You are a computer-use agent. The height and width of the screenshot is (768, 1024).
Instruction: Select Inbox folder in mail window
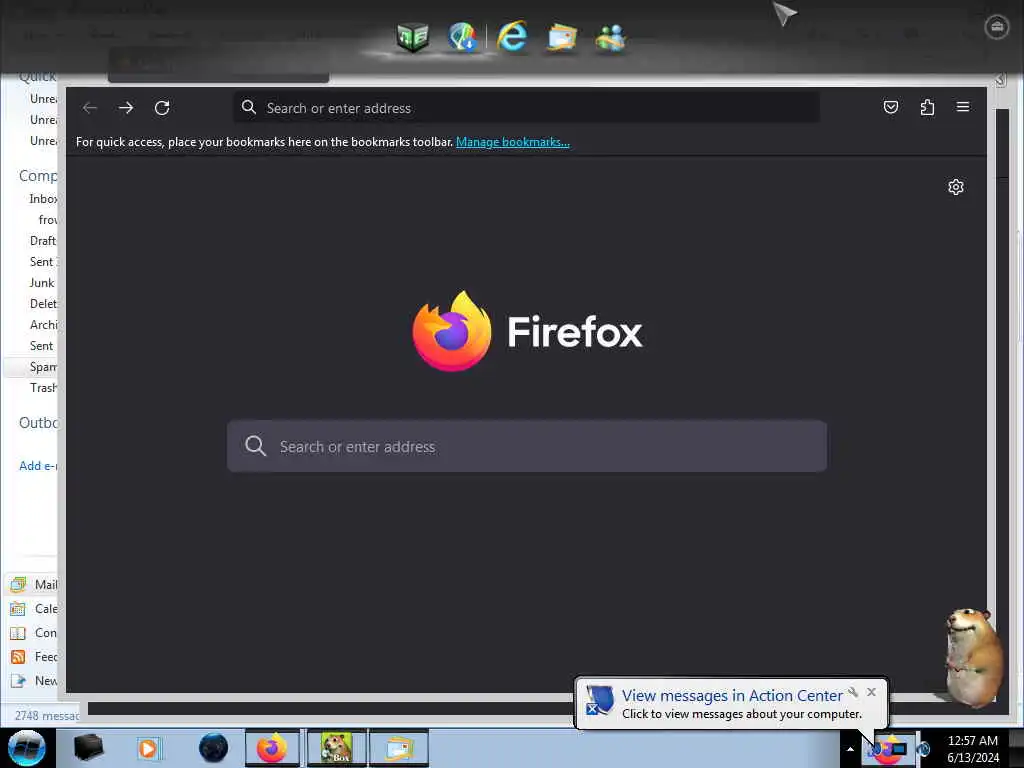(x=43, y=199)
